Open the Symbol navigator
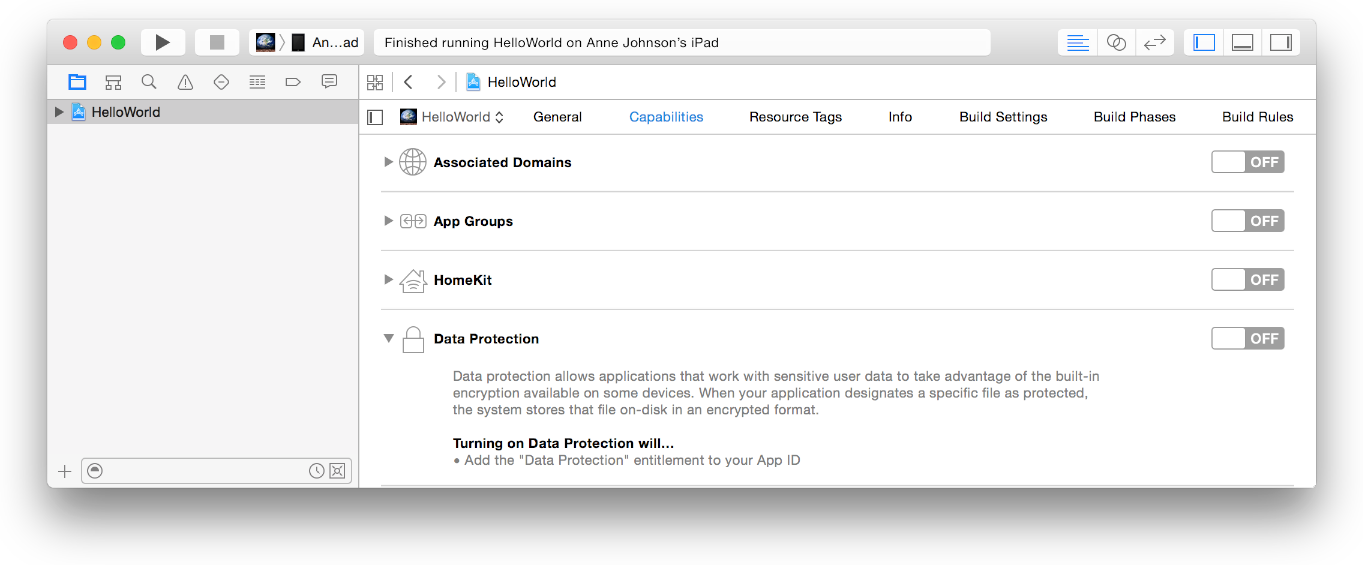The image size is (1363, 565). 113,82
